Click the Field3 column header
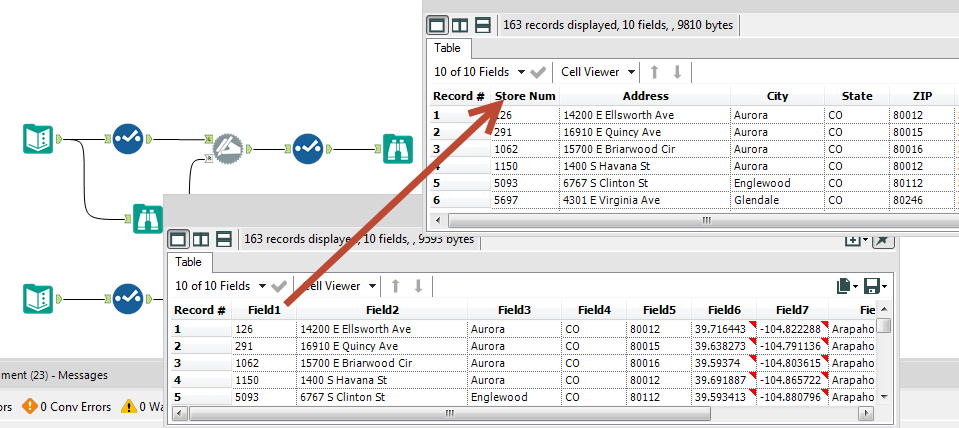 [514, 310]
